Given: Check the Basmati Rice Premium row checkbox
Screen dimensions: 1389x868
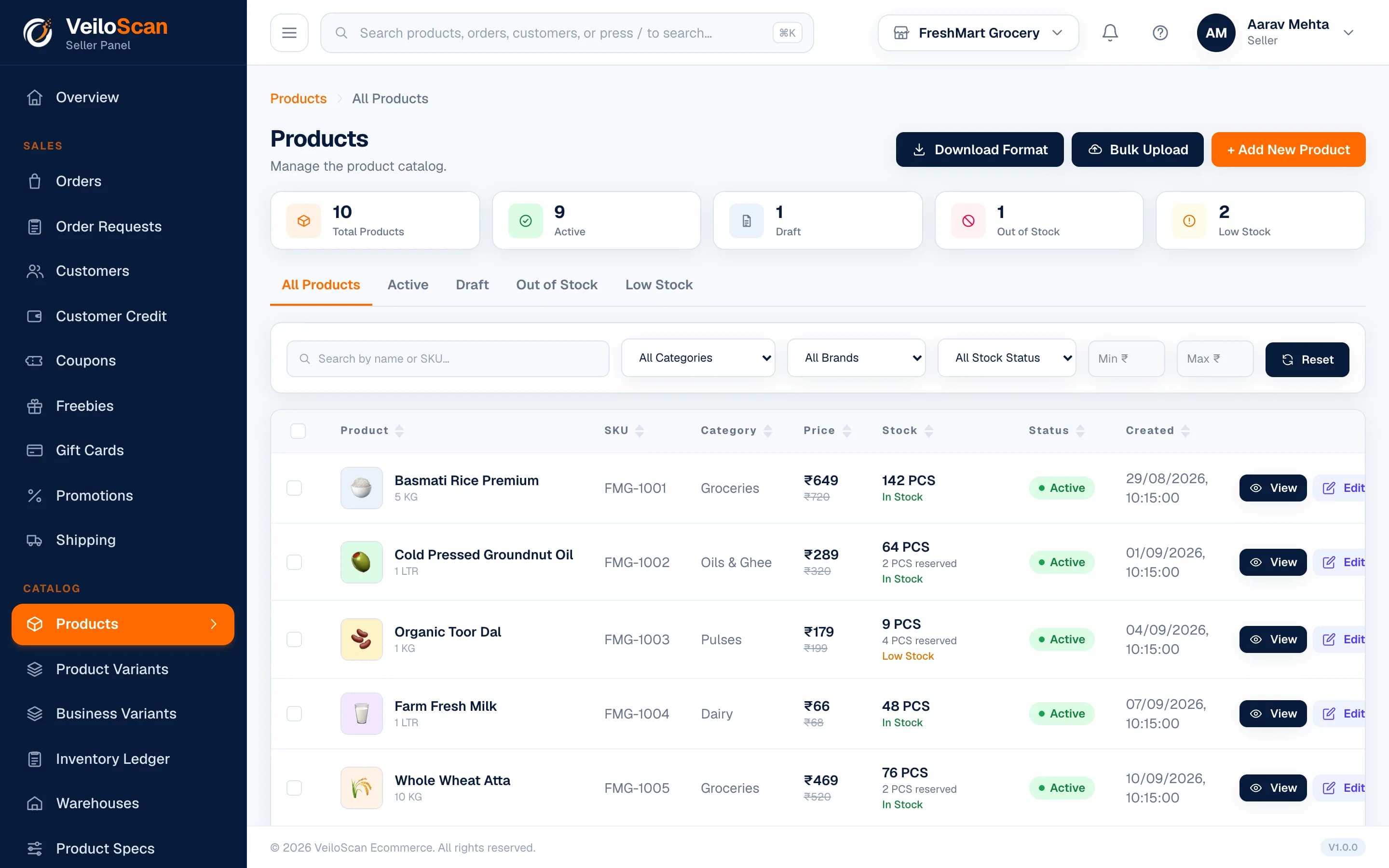Looking at the screenshot, I should click(294, 488).
